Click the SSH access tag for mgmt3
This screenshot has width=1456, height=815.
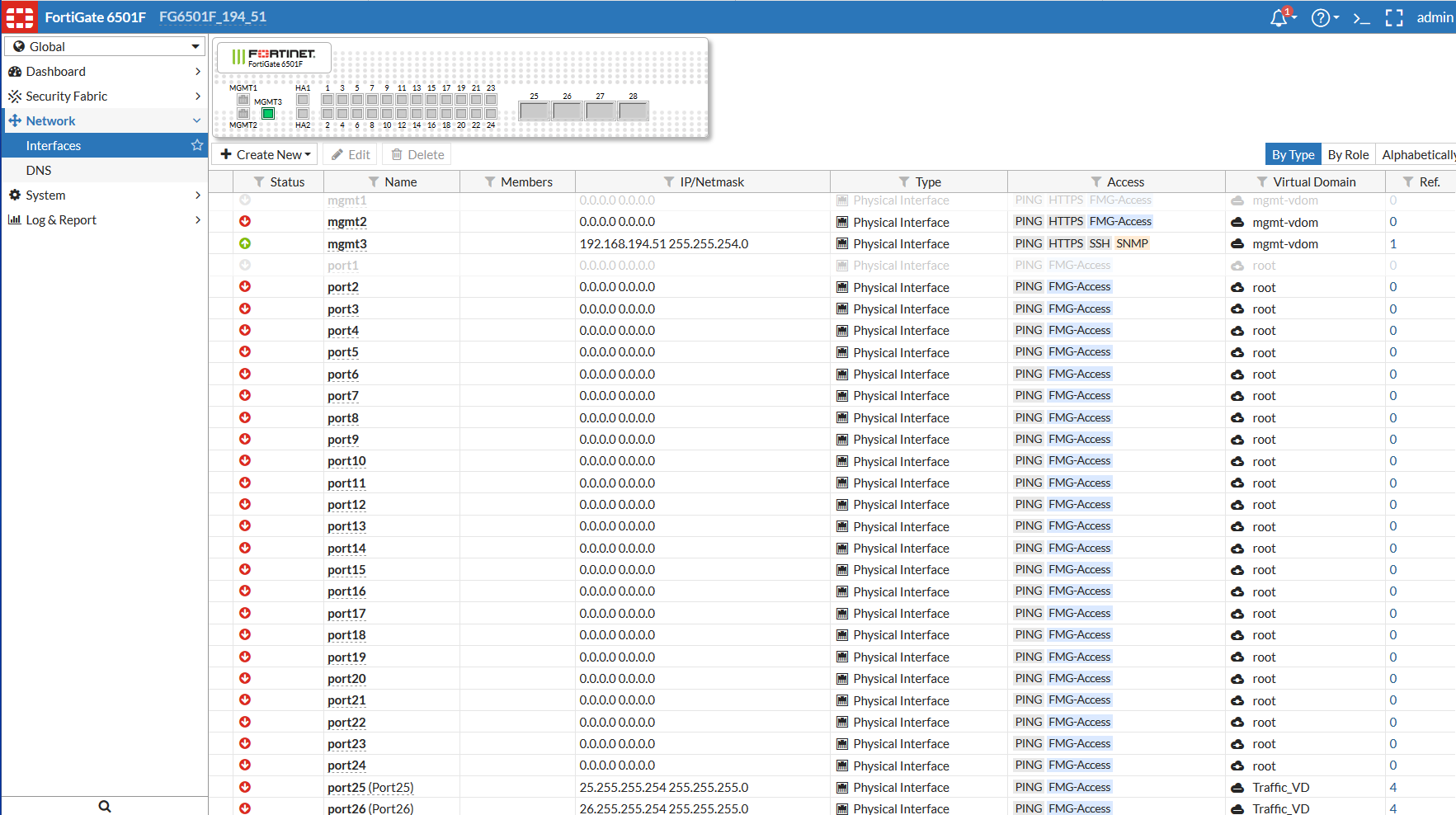pyautogui.click(x=1100, y=243)
